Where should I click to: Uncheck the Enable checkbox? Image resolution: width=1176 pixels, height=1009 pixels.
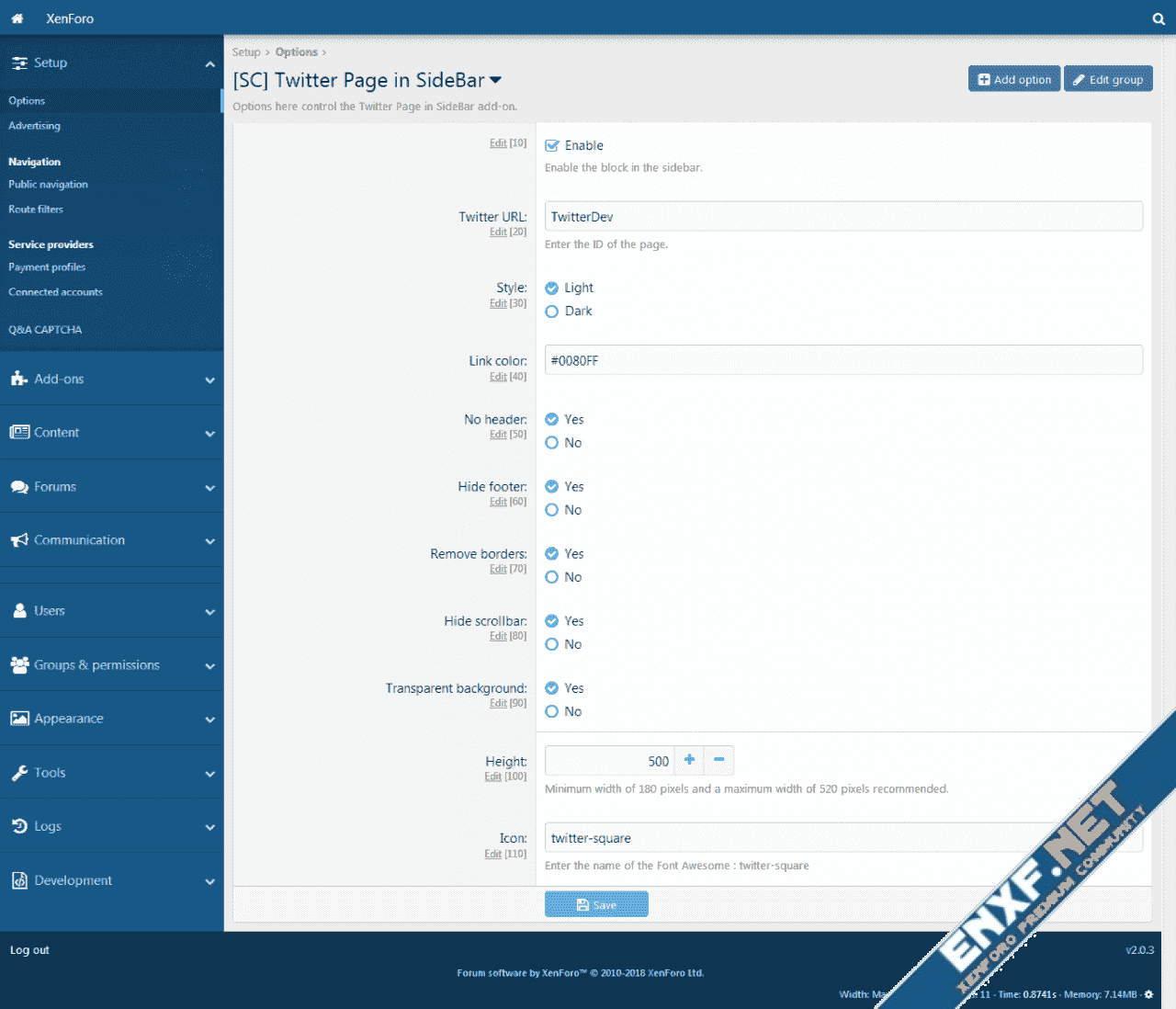pyautogui.click(x=552, y=145)
